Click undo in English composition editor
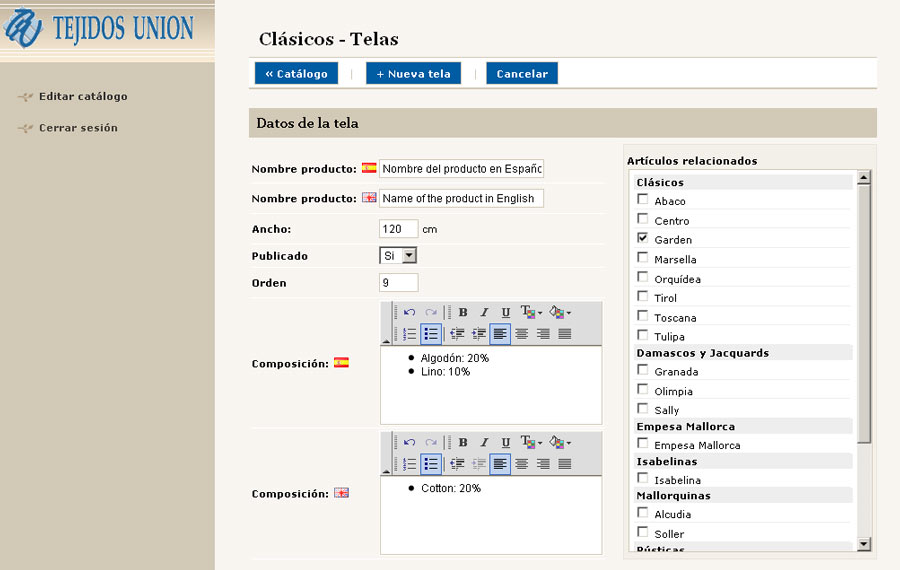The width and height of the screenshot is (900, 570). (409, 443)
